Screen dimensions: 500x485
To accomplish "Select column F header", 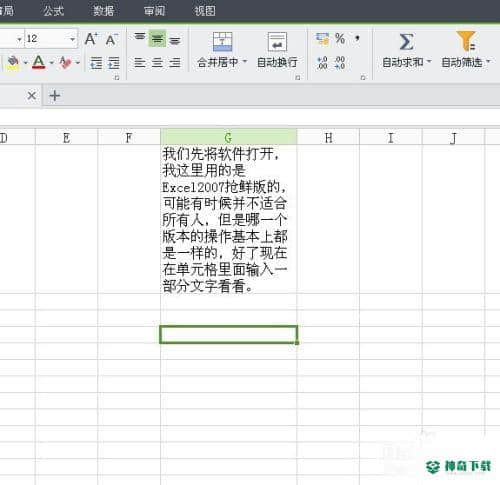I will 129,137.
